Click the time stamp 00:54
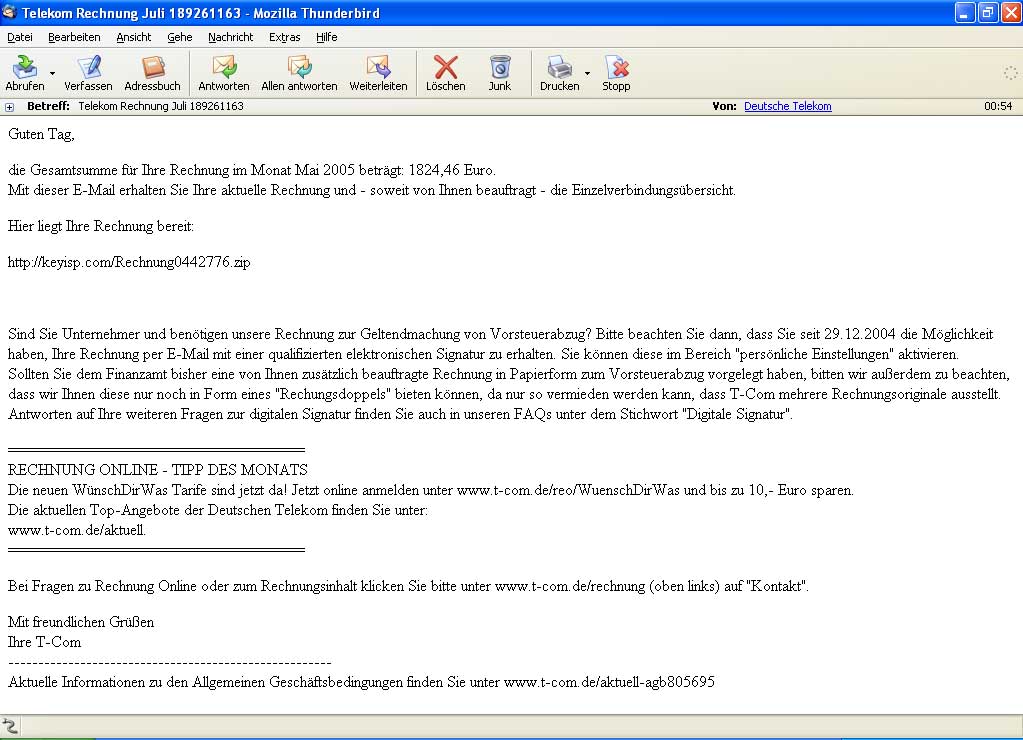This screenshot has height=740, width=1023. coord(998,106)
